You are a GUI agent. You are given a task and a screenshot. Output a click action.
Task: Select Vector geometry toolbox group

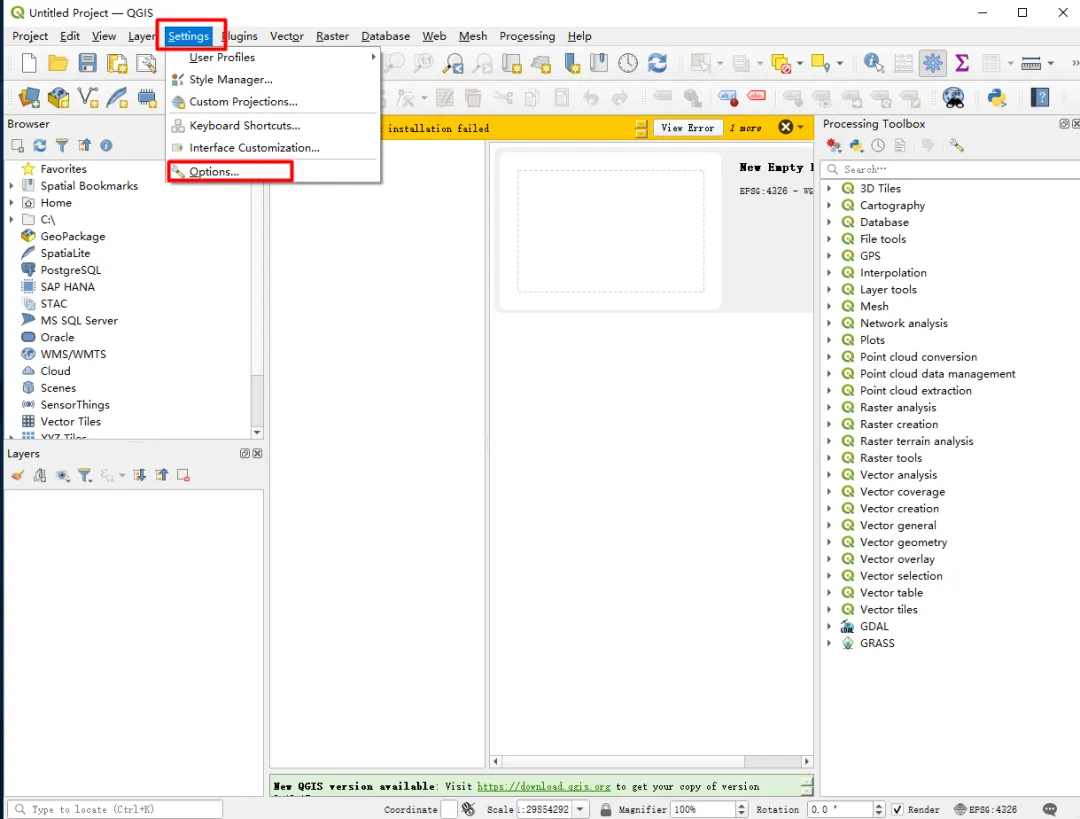pyautogui.click(x=903, y=542)
